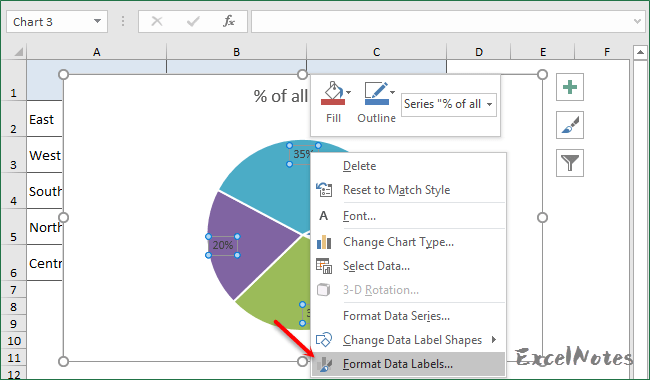This screenshot has height=380, width=650.
Task: Open the Chart Filters funnel button
Action: [570, 163]
